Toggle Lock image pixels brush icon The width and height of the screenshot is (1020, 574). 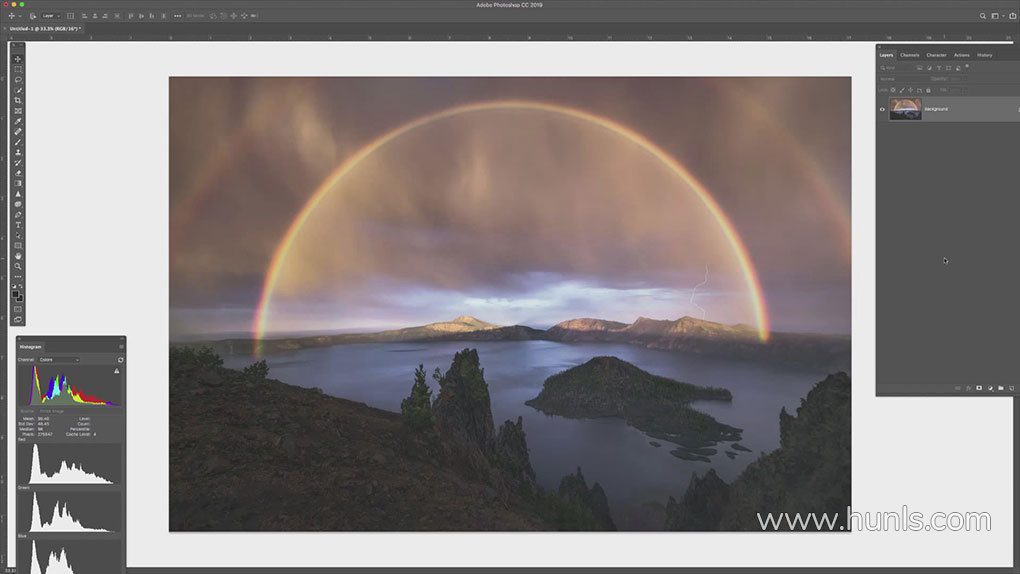click(x=902, y=90)
